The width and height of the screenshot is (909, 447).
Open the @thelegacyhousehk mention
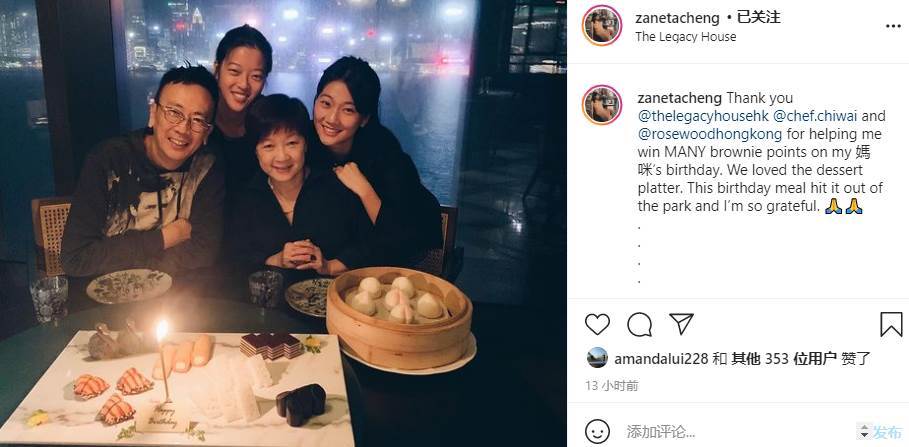(704, 116)
